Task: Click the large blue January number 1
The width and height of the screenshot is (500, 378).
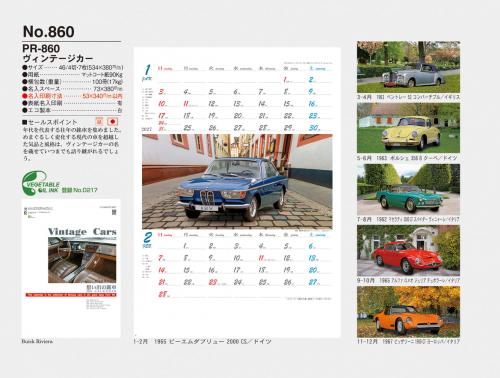Action: [147, 70]
